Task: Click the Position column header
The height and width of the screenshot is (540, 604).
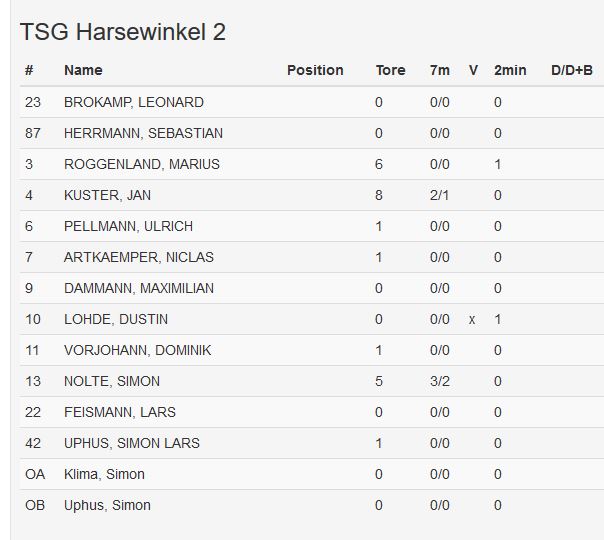Action: coord(315,70)
